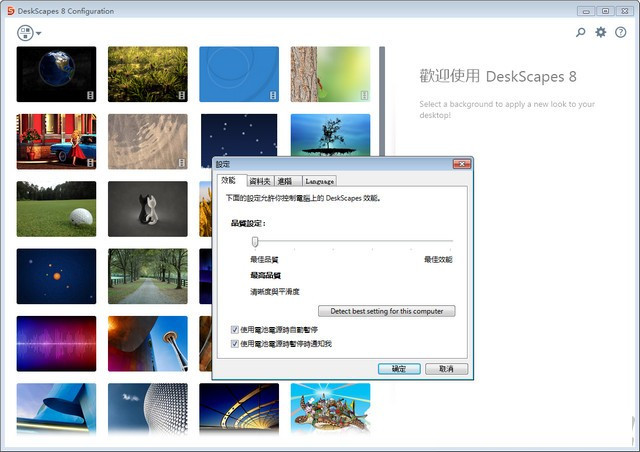This screenshot has height=452, width=640.
Task: Click film strip icon on grass field thumbnail
Action: point(181,95)
